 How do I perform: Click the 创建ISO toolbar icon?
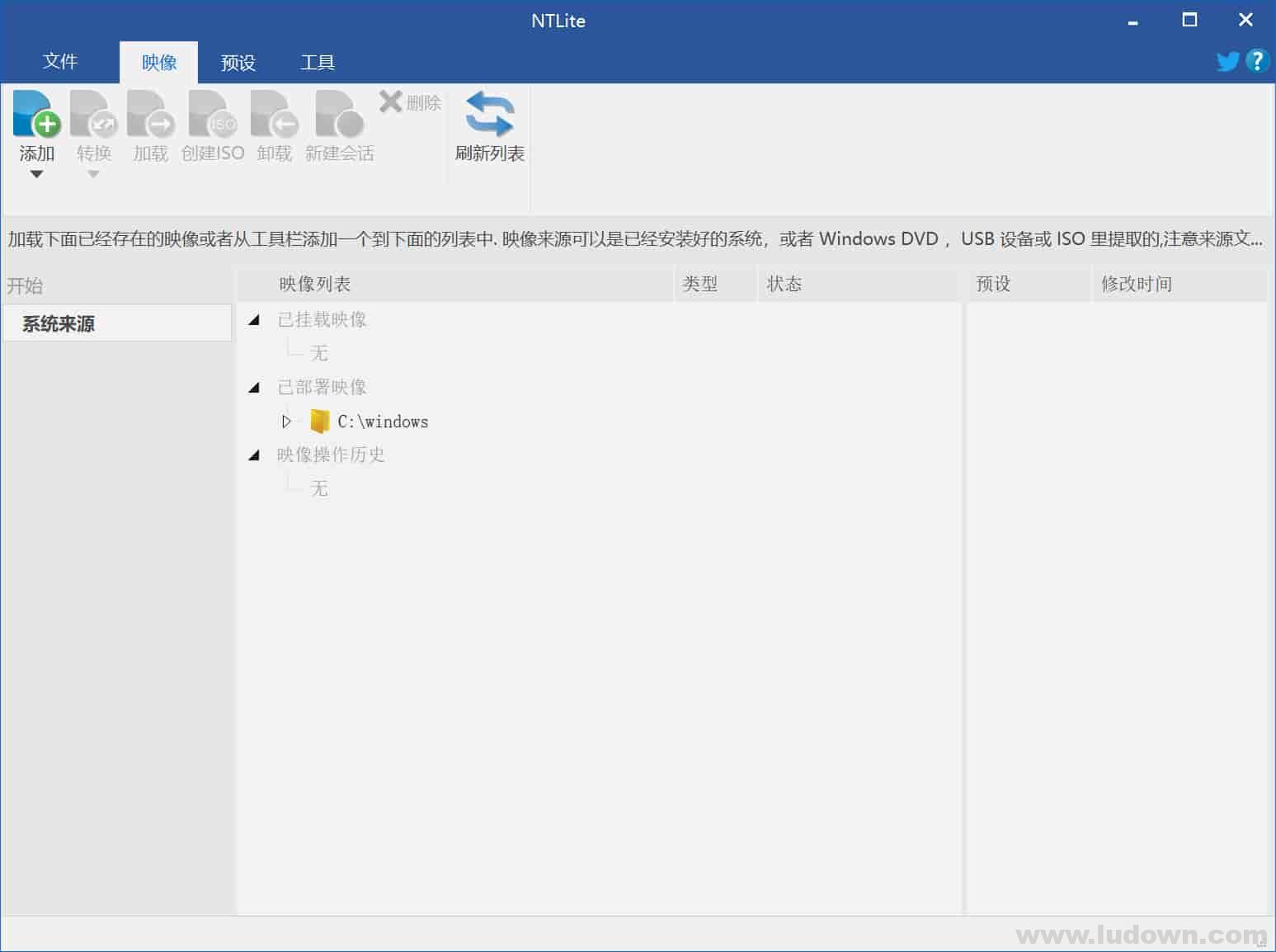point(213,114)
